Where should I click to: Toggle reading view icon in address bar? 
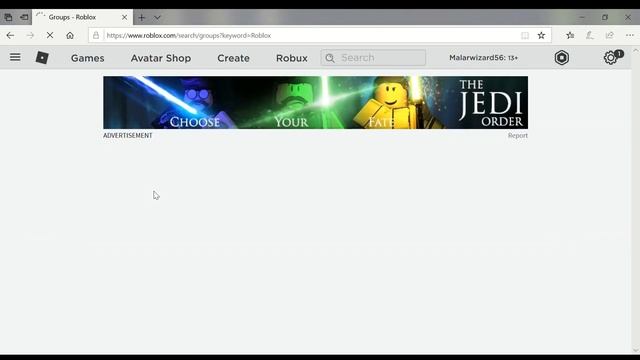tap(525, 36)
